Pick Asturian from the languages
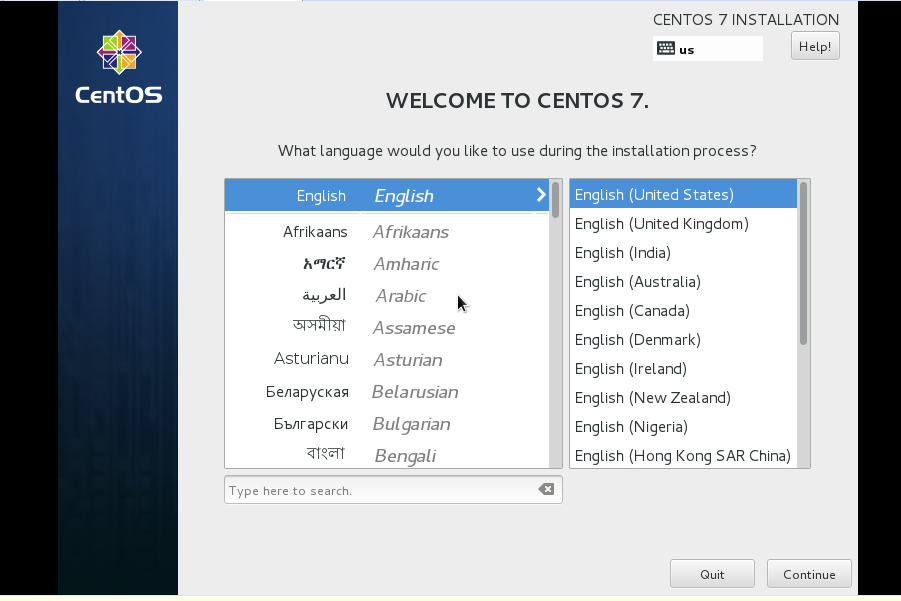Screen dimensions: 901x601 point(387,360)
